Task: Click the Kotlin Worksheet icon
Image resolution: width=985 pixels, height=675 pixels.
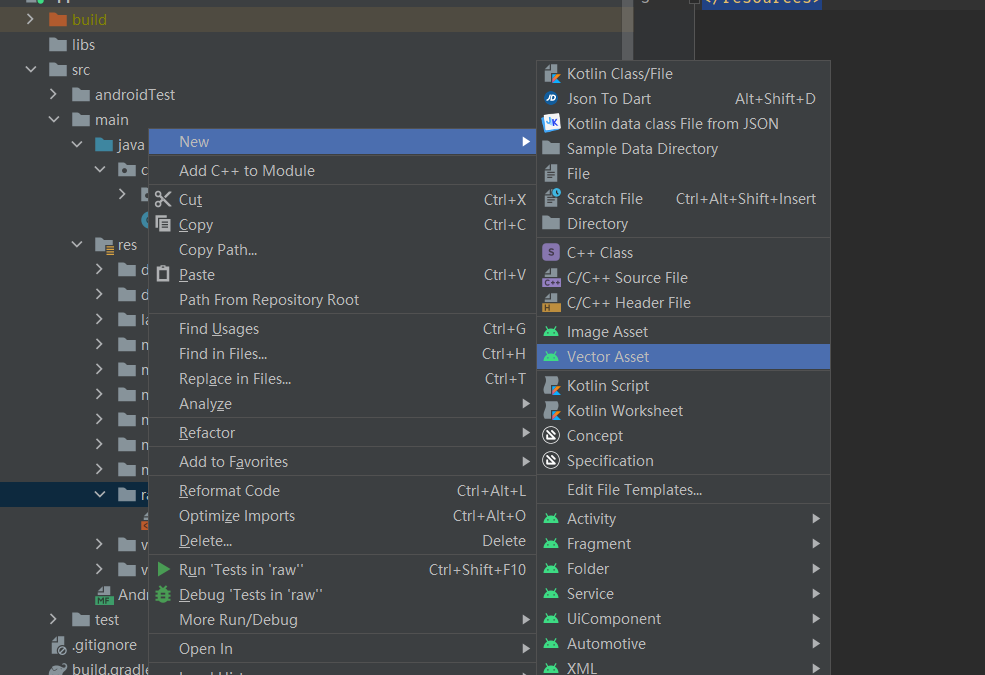Action: tap(552, 411)
